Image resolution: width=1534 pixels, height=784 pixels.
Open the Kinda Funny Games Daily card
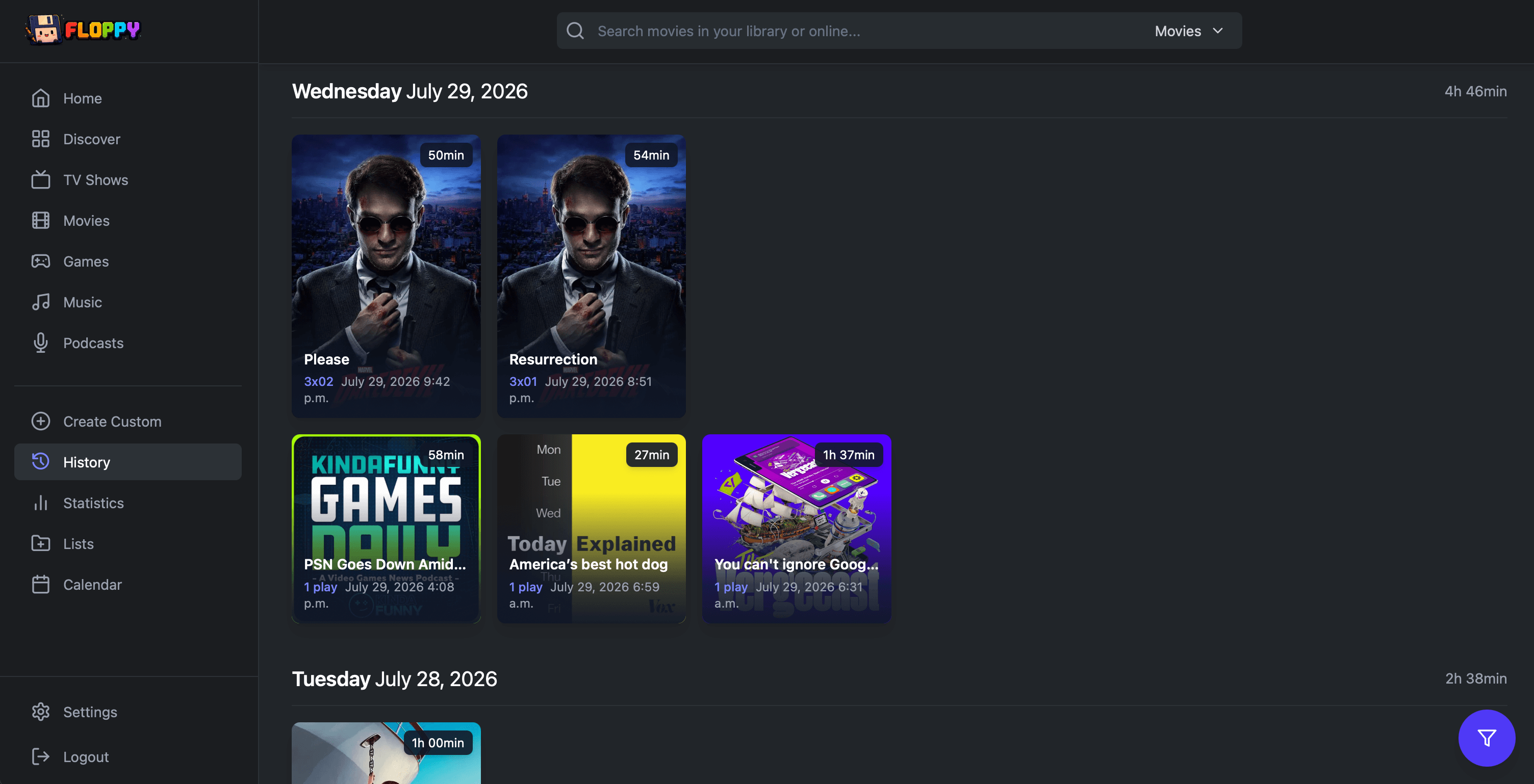(386, 529)
